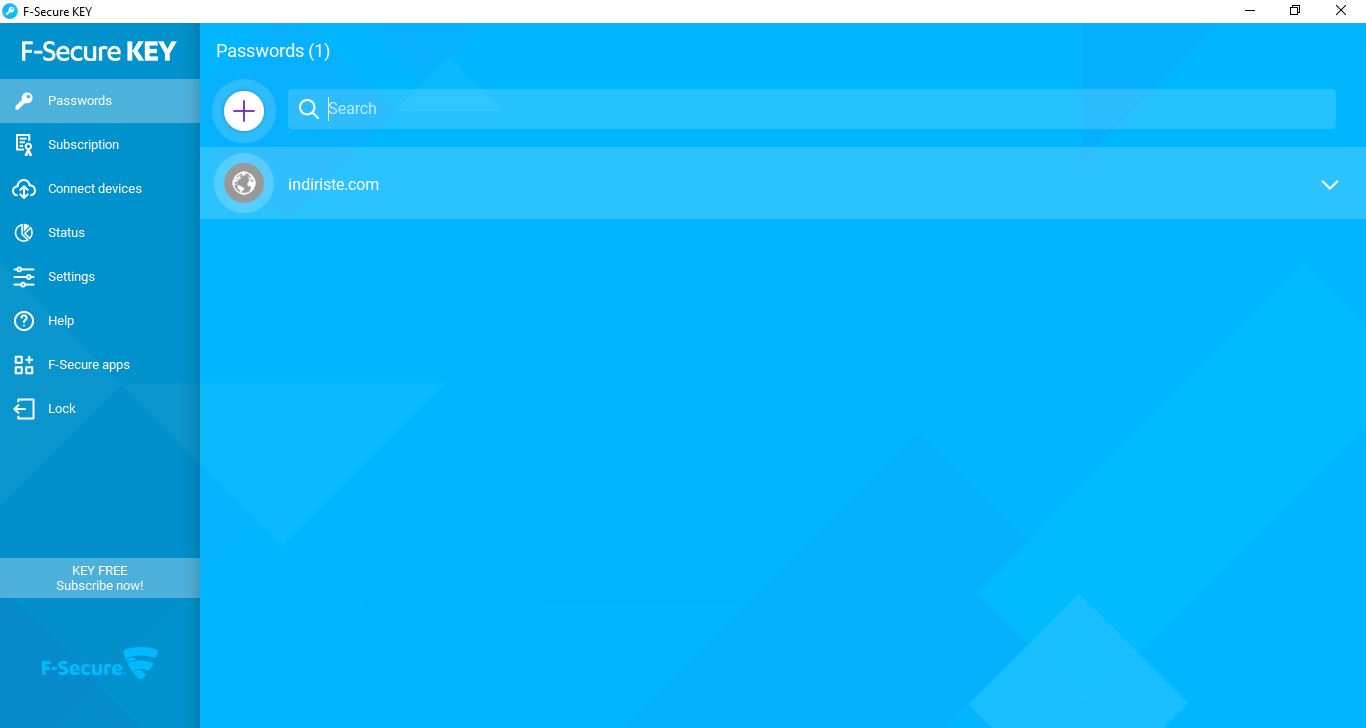1366x728 pixels.
Task: Go to Connect devices section
Action: pos(100,189)
